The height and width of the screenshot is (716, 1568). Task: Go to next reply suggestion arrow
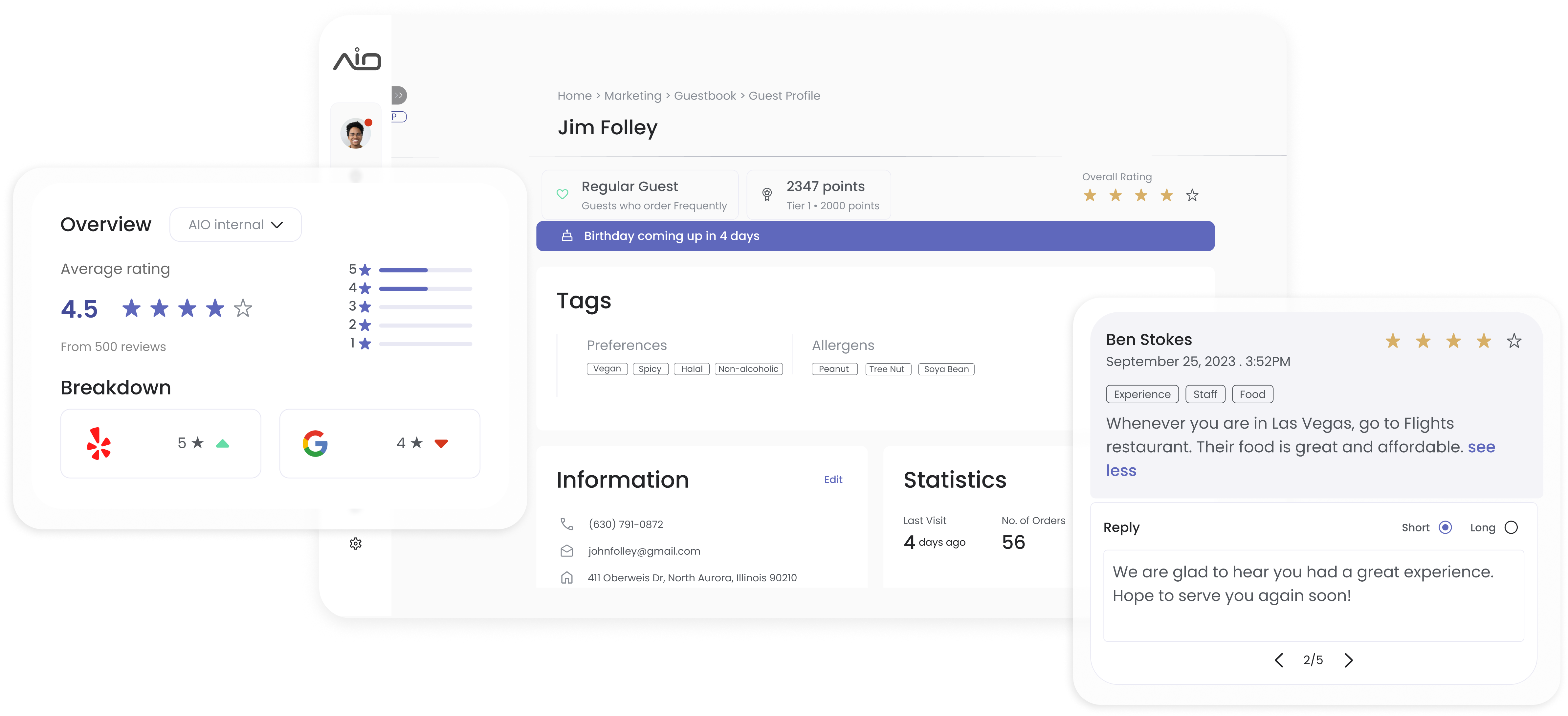(x=1348, y=660)
